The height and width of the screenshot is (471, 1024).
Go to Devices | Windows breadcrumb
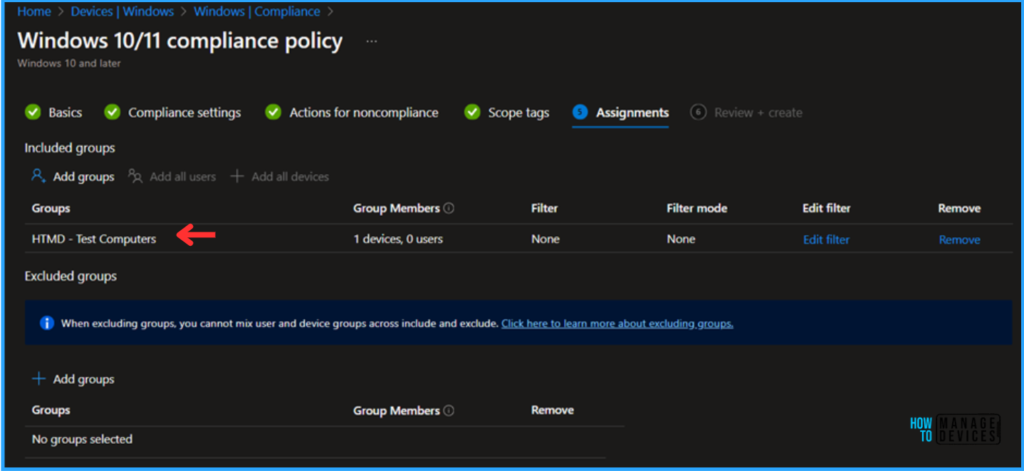(123, 12)
